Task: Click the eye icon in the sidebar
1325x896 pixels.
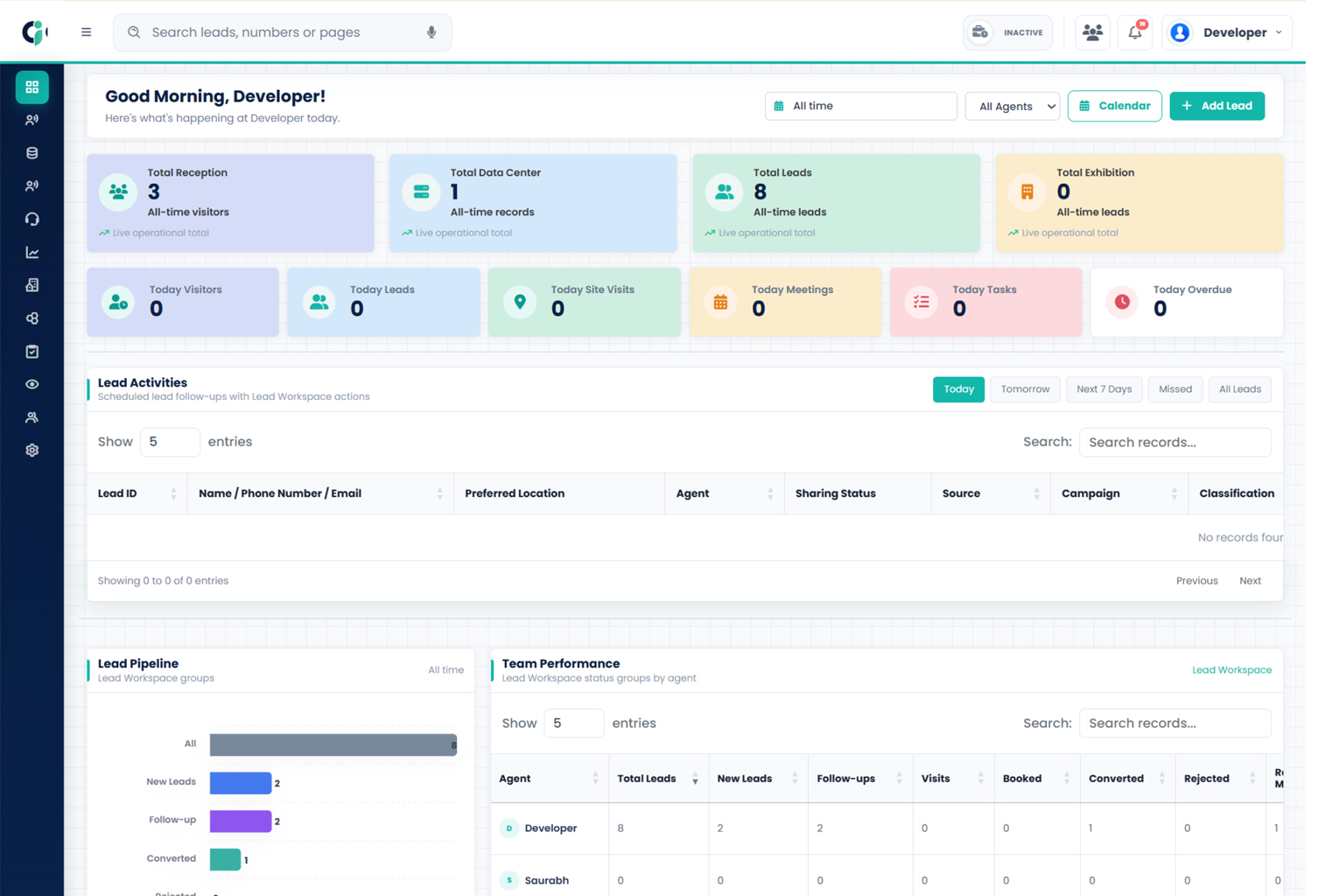Action: [x=32, y=384]
